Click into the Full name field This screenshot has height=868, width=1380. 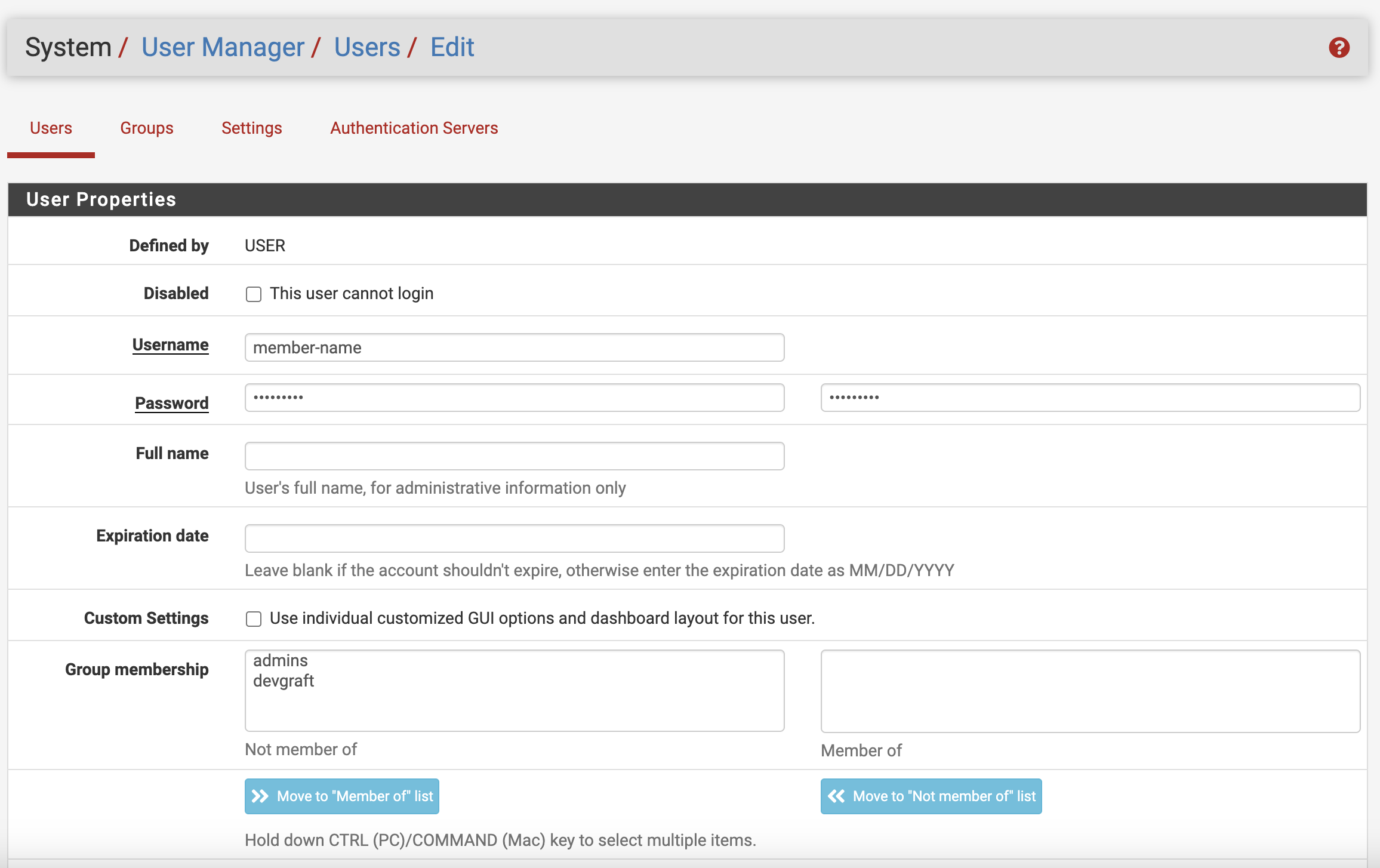[x=514, y=456]
